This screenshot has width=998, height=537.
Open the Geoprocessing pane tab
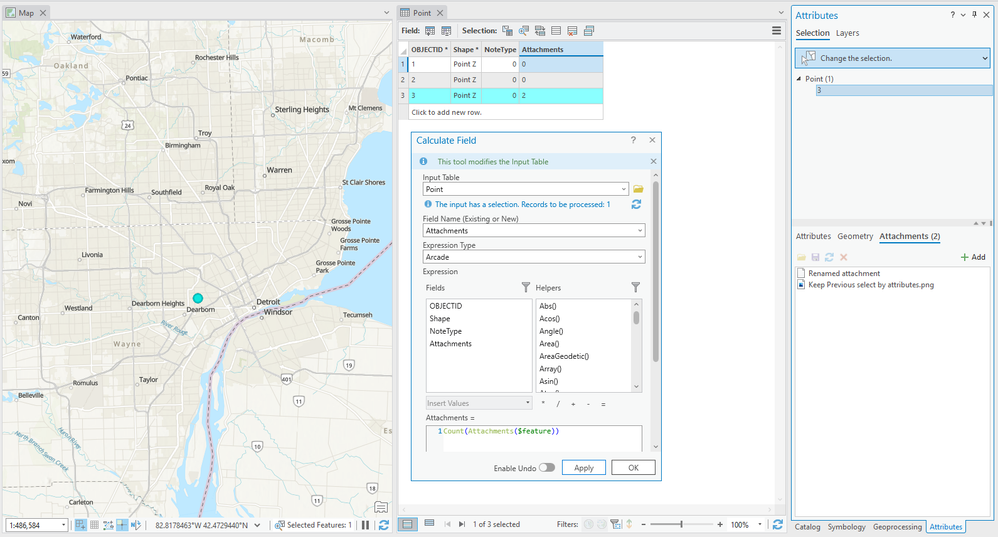pyautogui.click(x=897, y=526)
